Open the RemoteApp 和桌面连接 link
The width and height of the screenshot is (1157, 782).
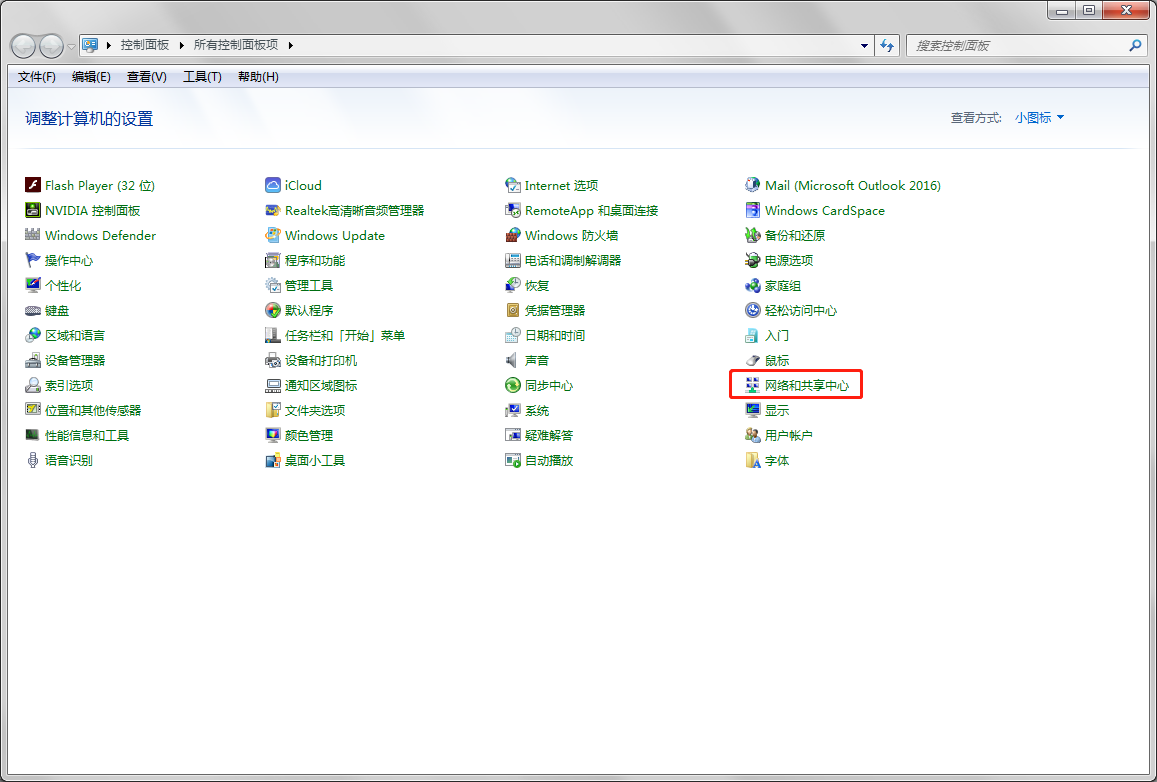coord(591,210)
